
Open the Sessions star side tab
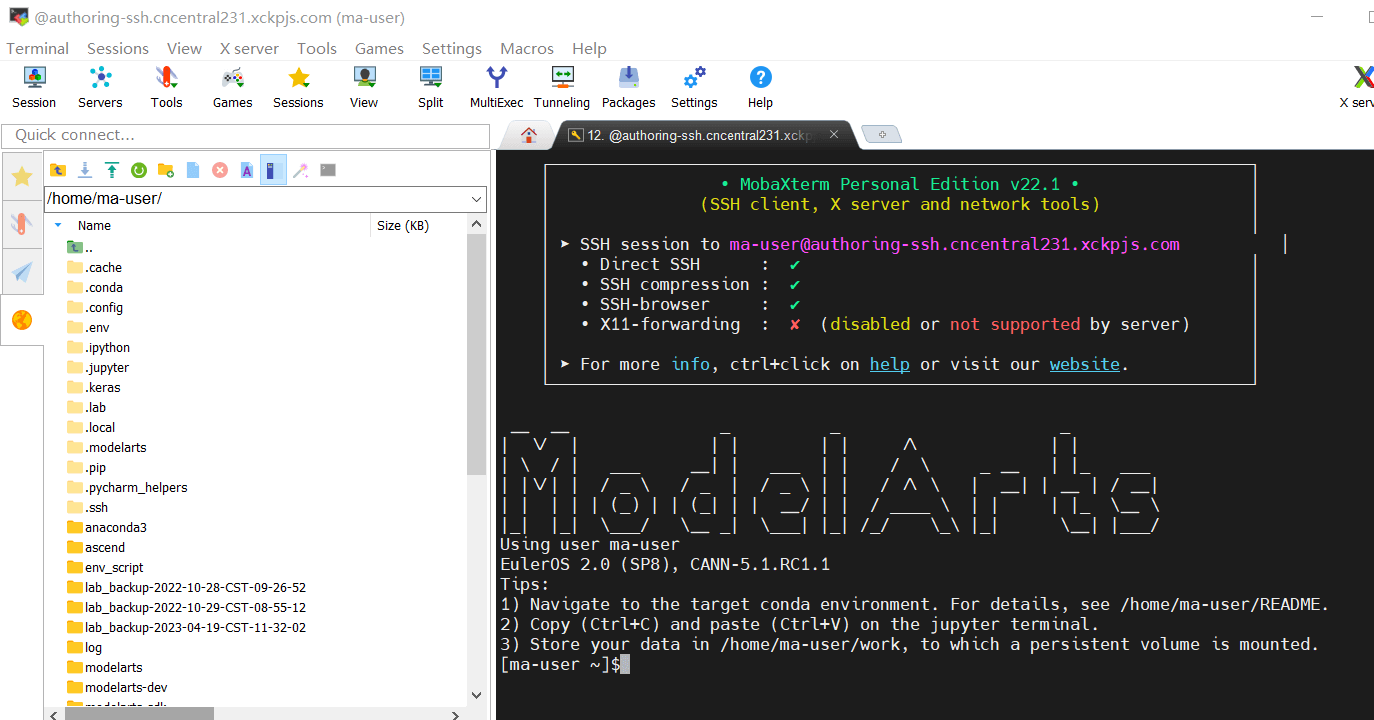click(x=22, y=177)
